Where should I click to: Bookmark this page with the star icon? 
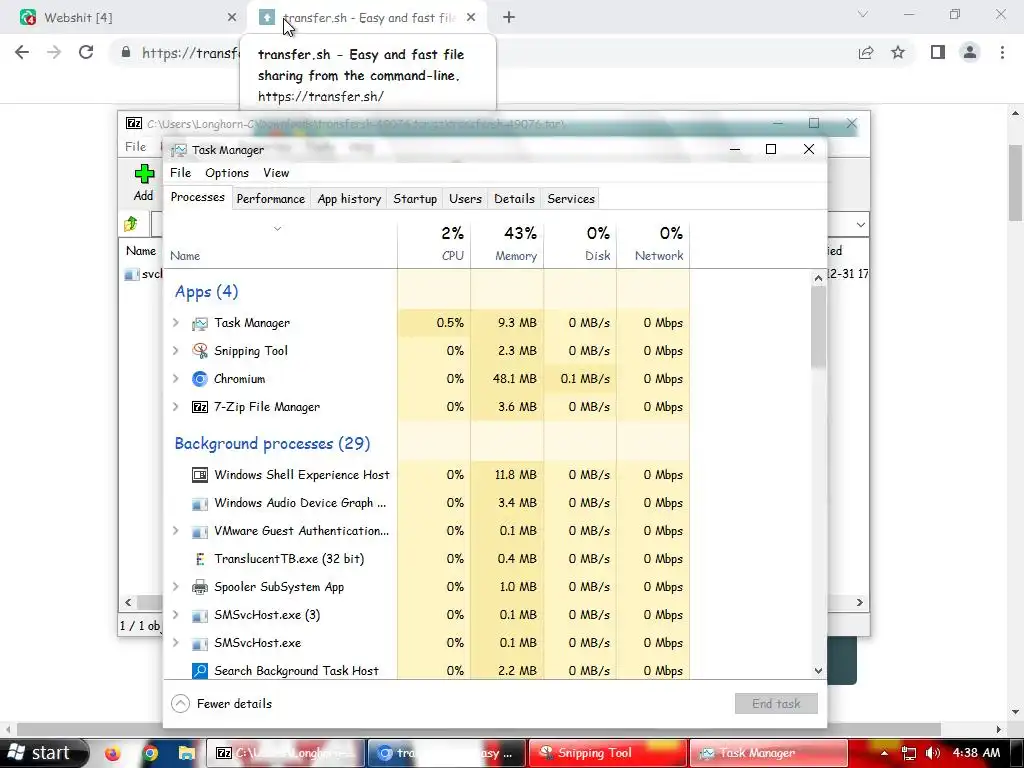(x=898, y=52)
